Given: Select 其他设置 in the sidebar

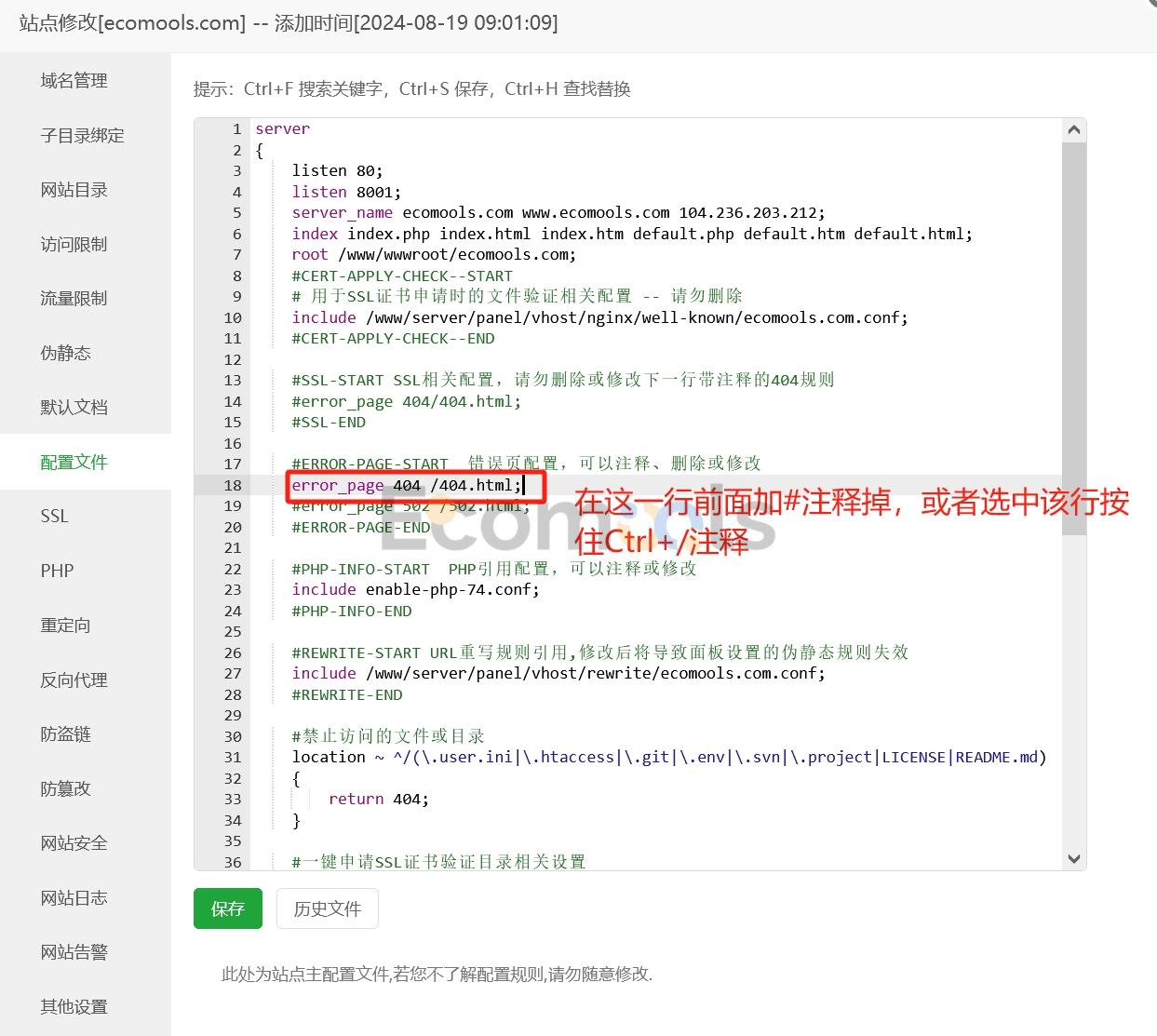Looking at the screenshot, I should (x=74, y=1007).
